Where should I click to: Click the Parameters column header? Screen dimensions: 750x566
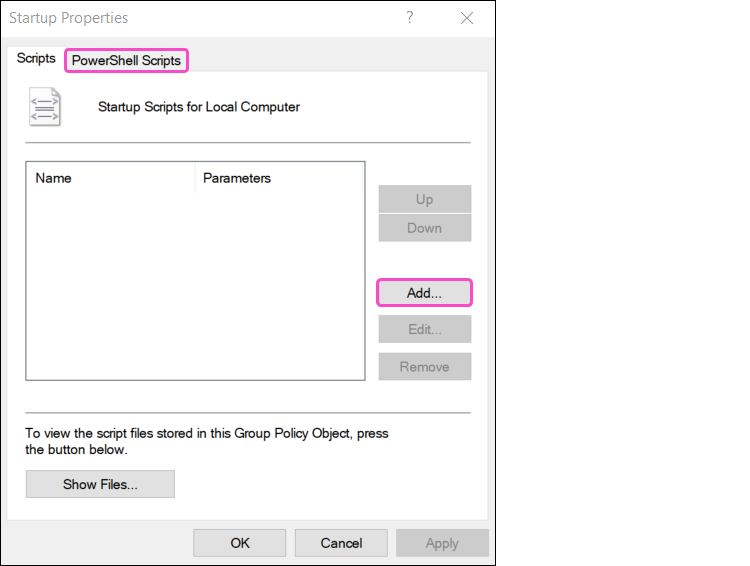tap(278, 178)
